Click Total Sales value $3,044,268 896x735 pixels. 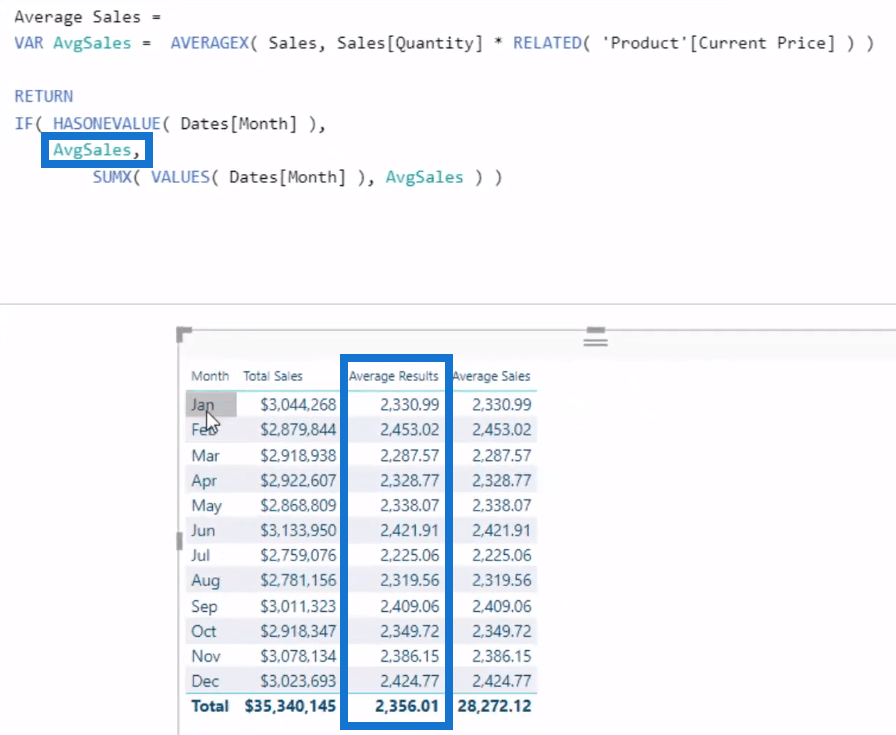(298, 405)
